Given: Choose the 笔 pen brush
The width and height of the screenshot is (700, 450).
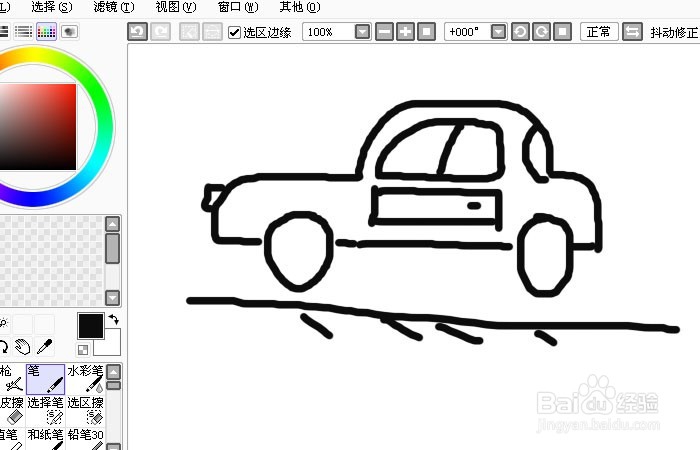Looking at the screenshot, I should [x=46, y=379].
